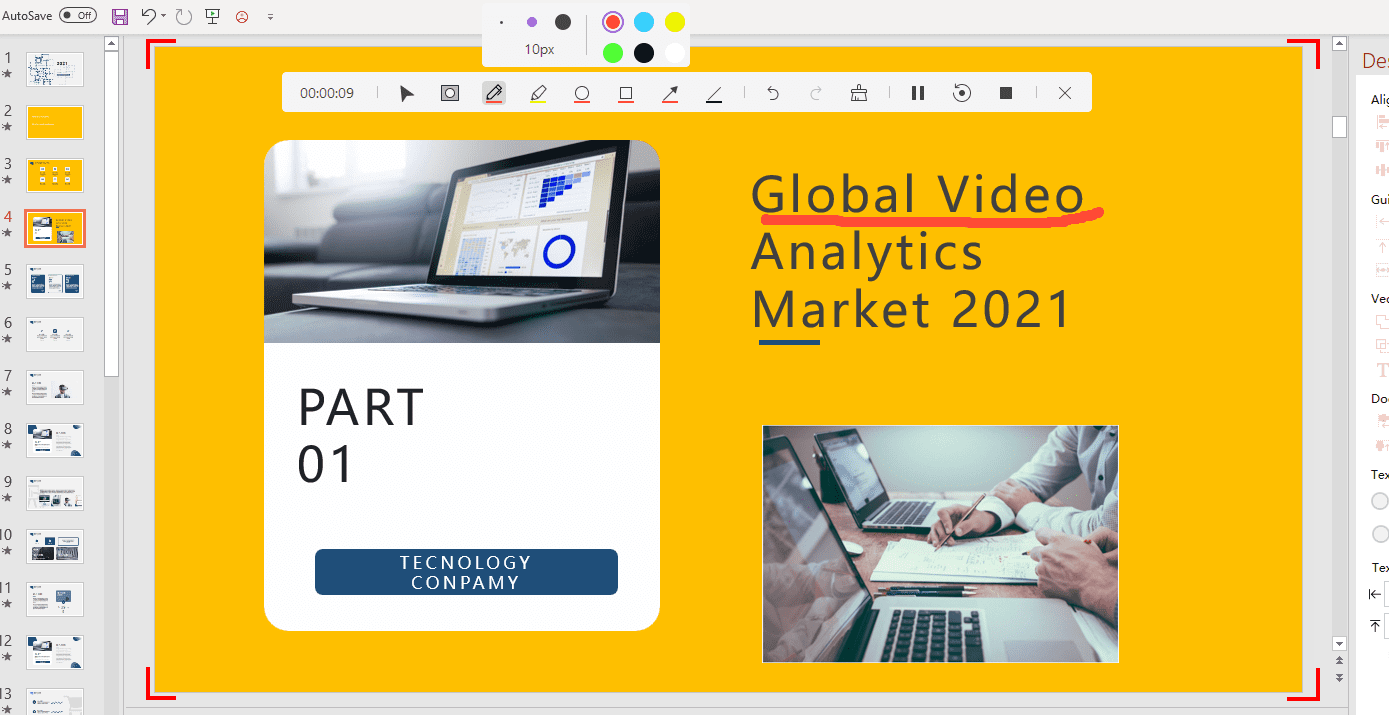Select the green pen color swatch
Image resolution: width=1389 pixels, height=715 pixels.
coord(613,52)
